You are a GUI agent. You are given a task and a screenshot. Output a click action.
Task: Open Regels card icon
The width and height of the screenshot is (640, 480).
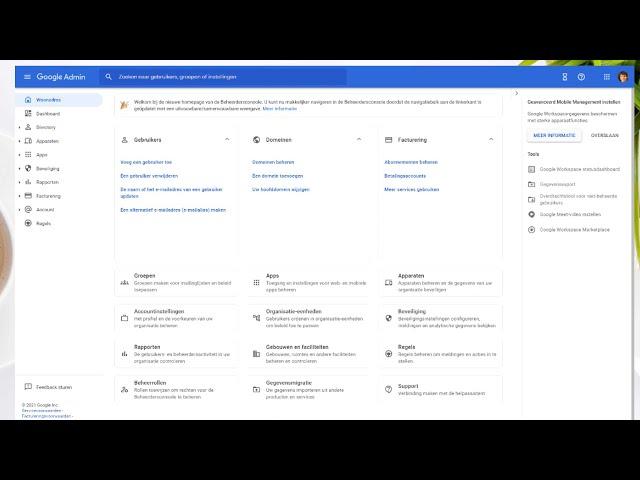click(x=389, y=354)
